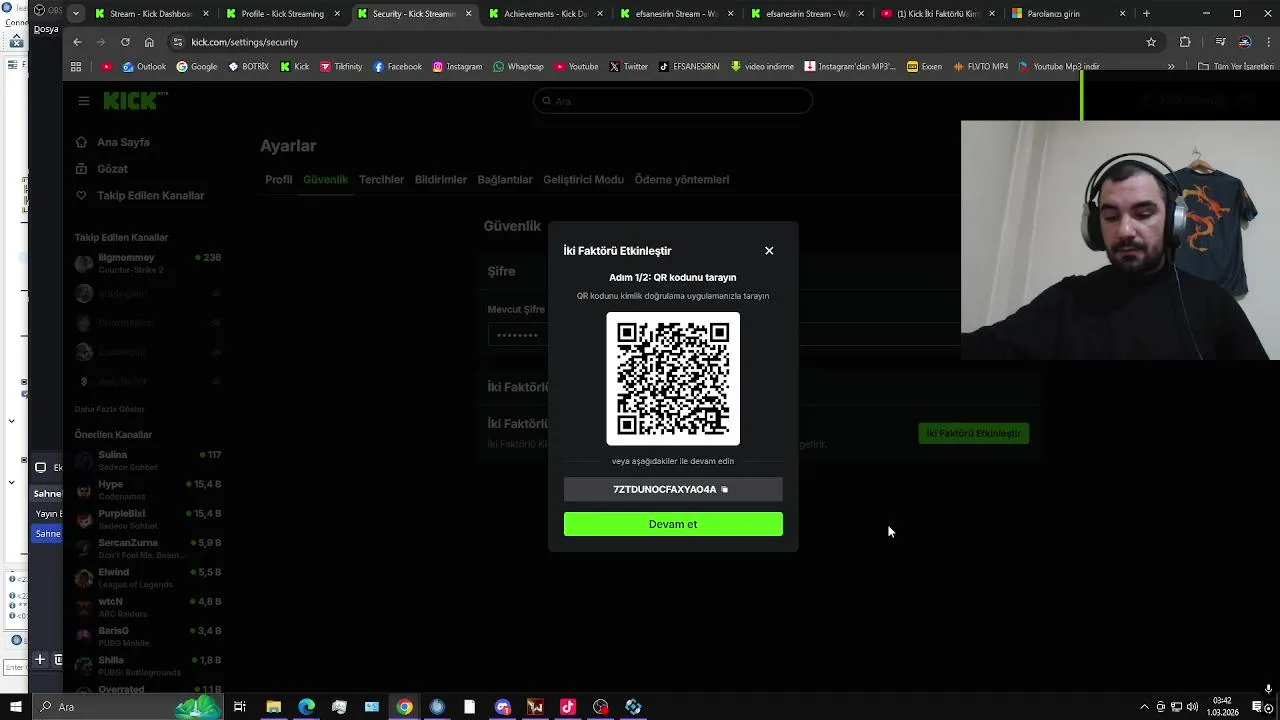This screenshot has height=720, width=1280.
Task: Switch to the Profil settings tab
Action: (x=279, y=180)
